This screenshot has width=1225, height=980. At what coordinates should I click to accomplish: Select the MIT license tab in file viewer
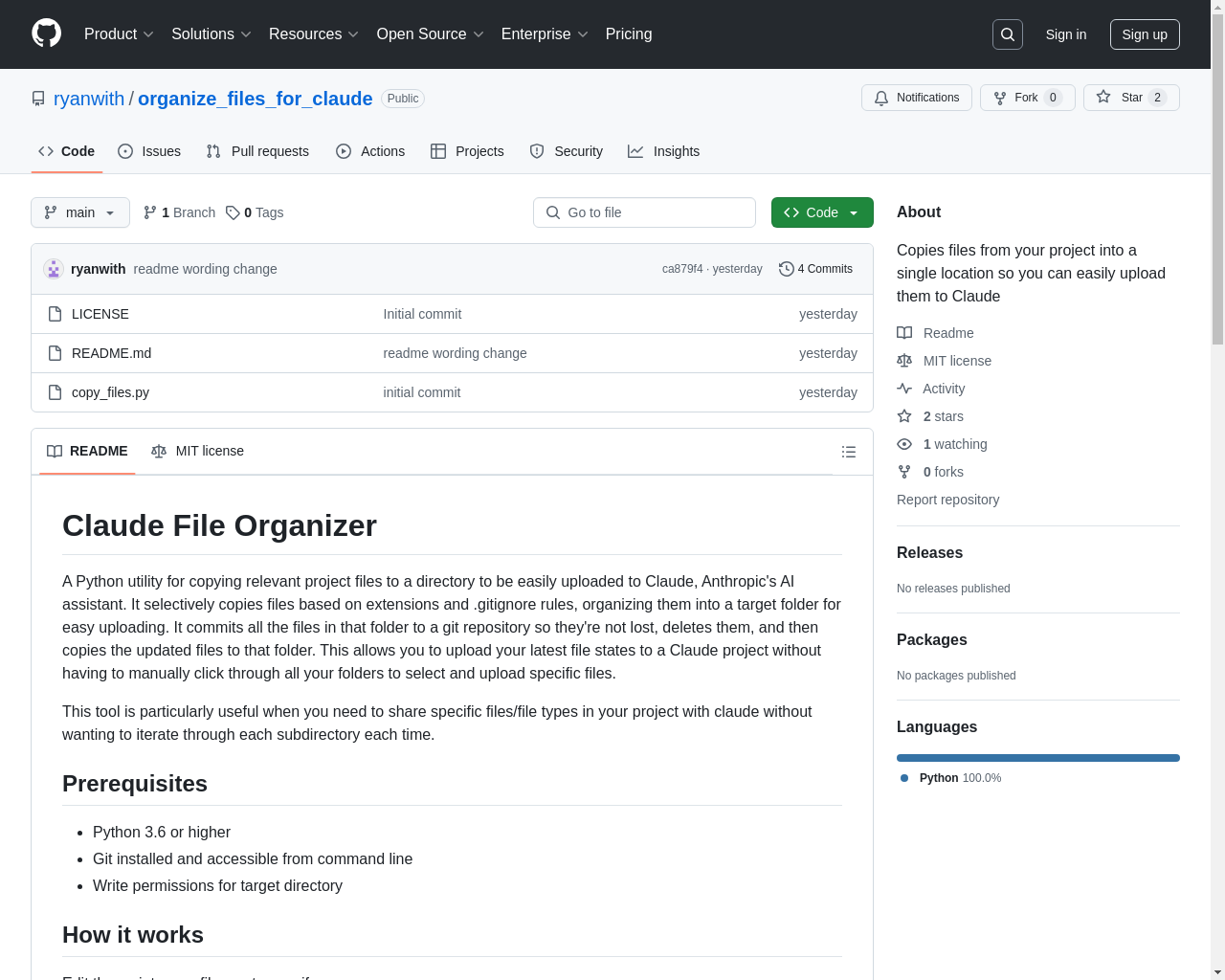pyautogui.click(x=198, y=451)
